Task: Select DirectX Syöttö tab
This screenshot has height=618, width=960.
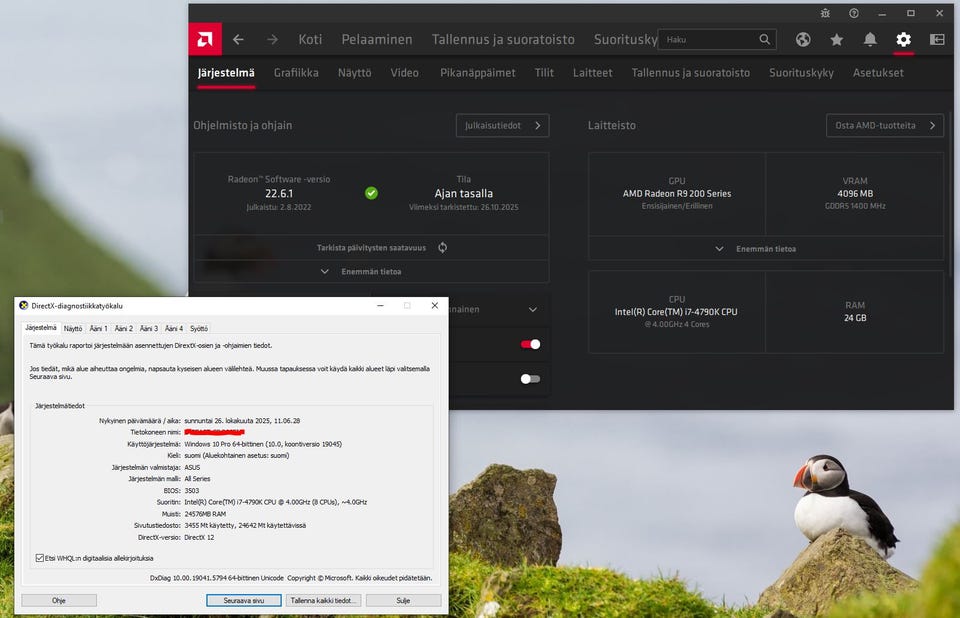Action: pyautogui.click(x=199, y=328)
